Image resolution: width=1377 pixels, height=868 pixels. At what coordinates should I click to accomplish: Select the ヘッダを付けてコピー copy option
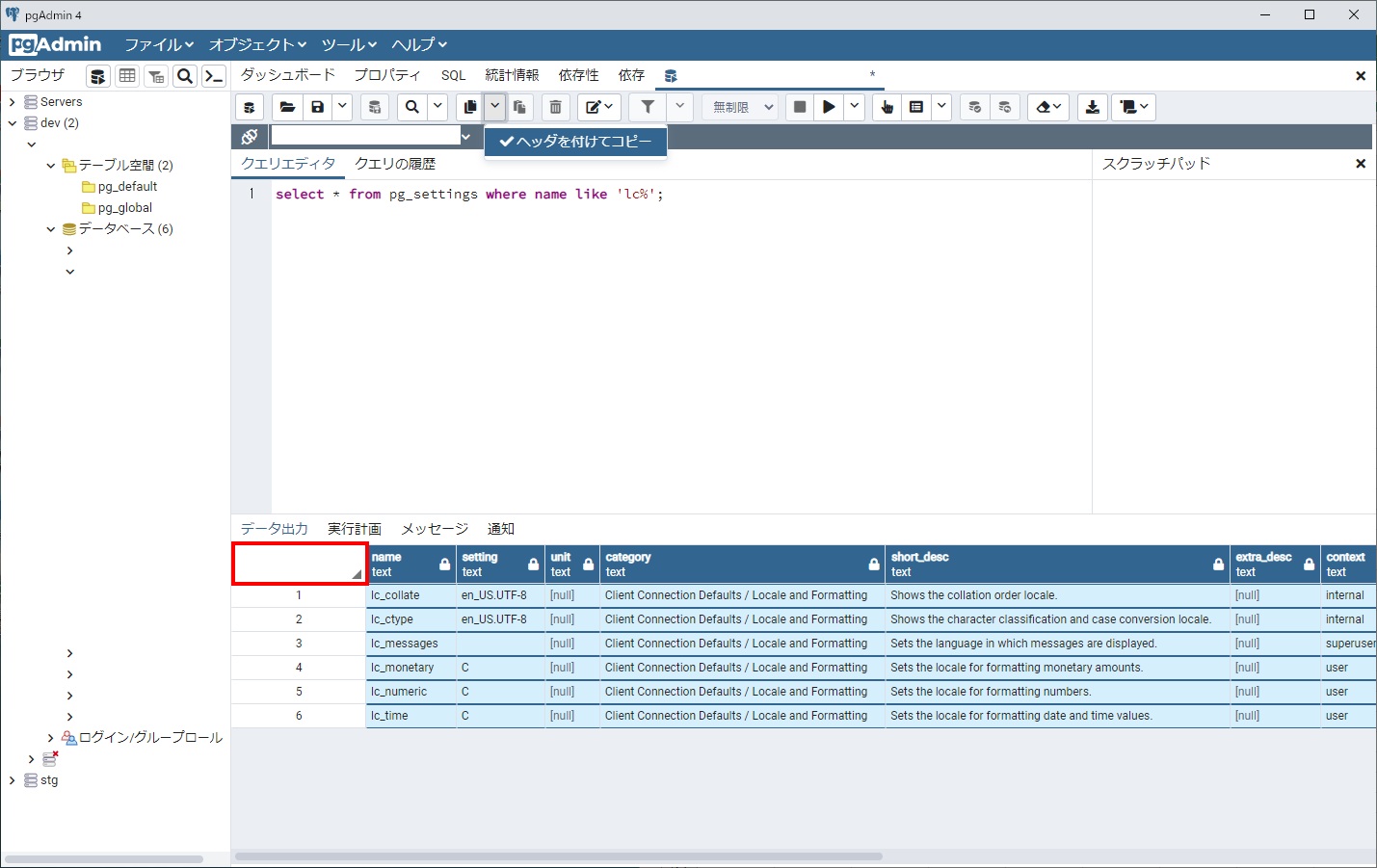pyautogui.click(x=575, y=141)
